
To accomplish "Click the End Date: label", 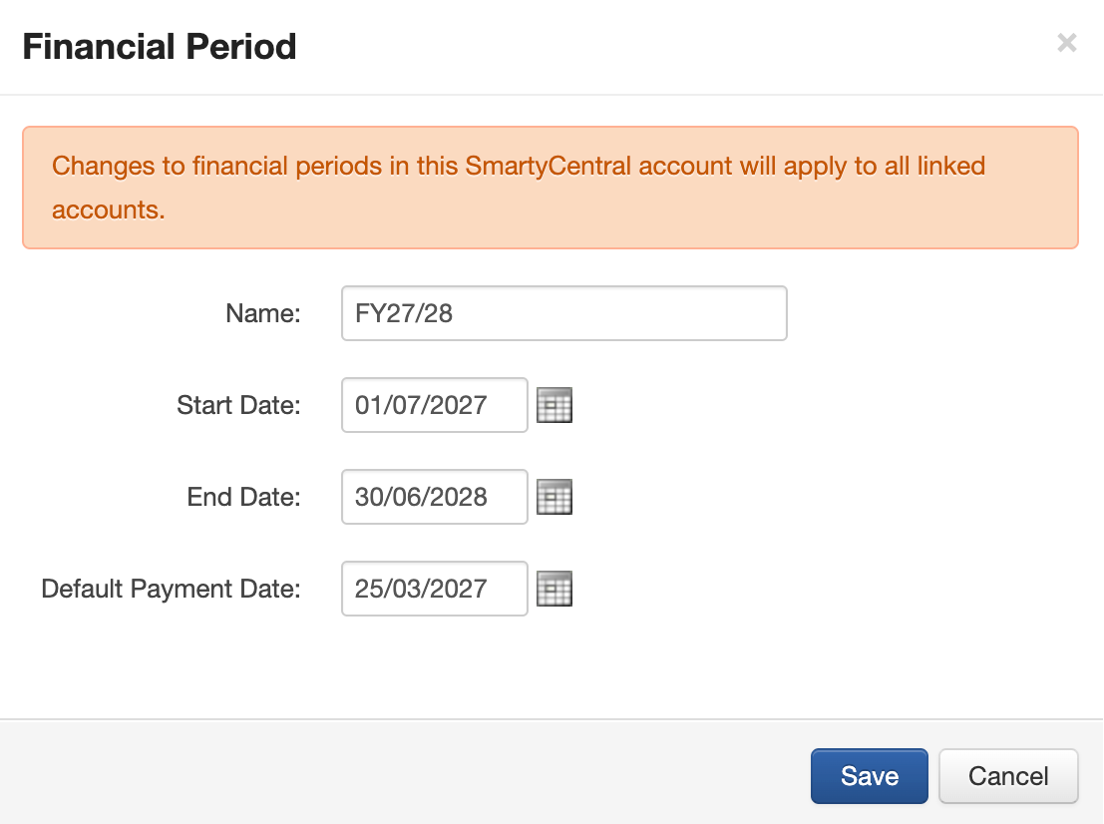I will pos(244,497).
